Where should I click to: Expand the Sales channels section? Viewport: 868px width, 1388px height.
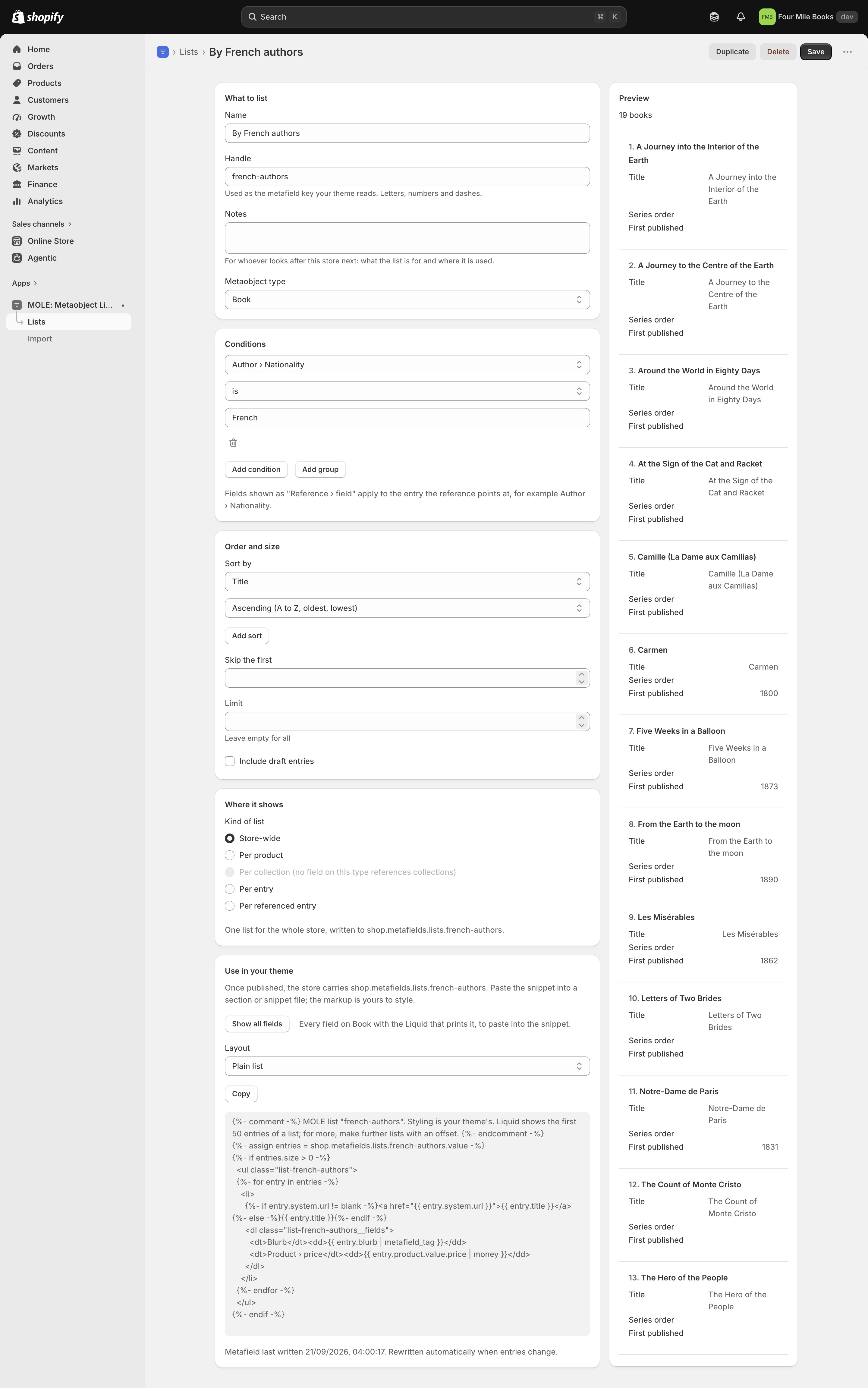coord(42,224)
